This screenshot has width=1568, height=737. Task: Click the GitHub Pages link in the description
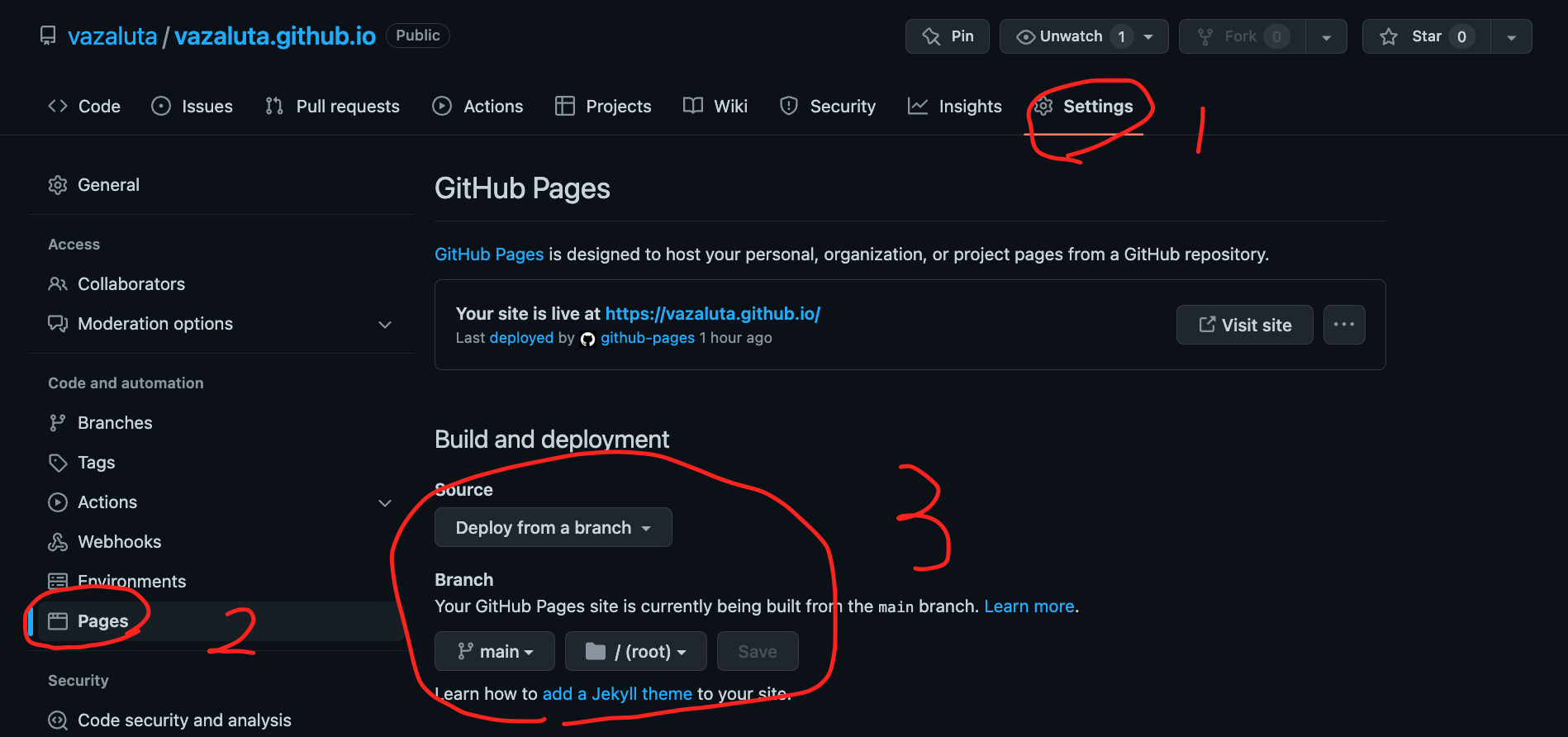pos(489,254)
